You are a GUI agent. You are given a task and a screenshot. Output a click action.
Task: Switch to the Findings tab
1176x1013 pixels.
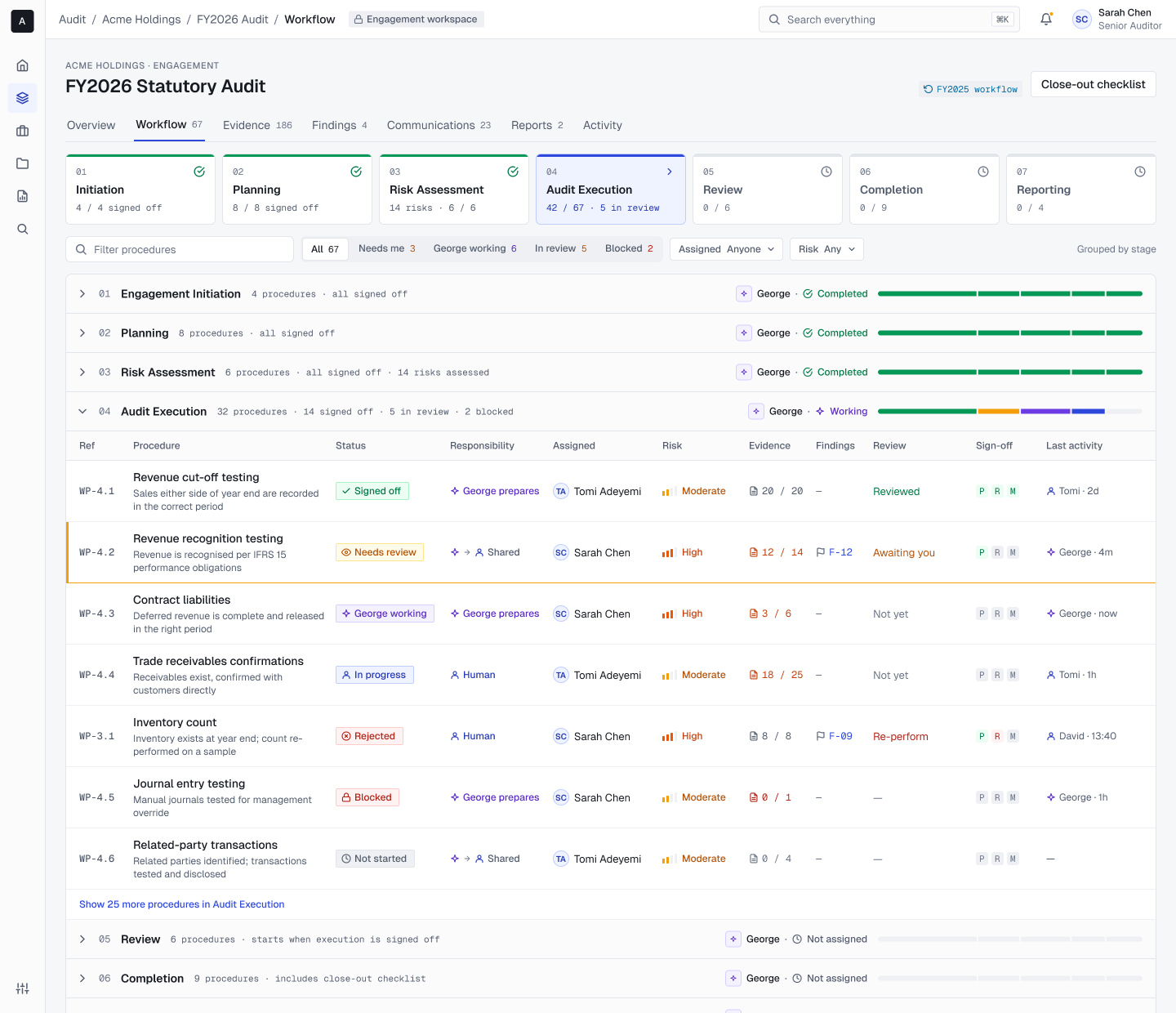(x=340, y=125)
